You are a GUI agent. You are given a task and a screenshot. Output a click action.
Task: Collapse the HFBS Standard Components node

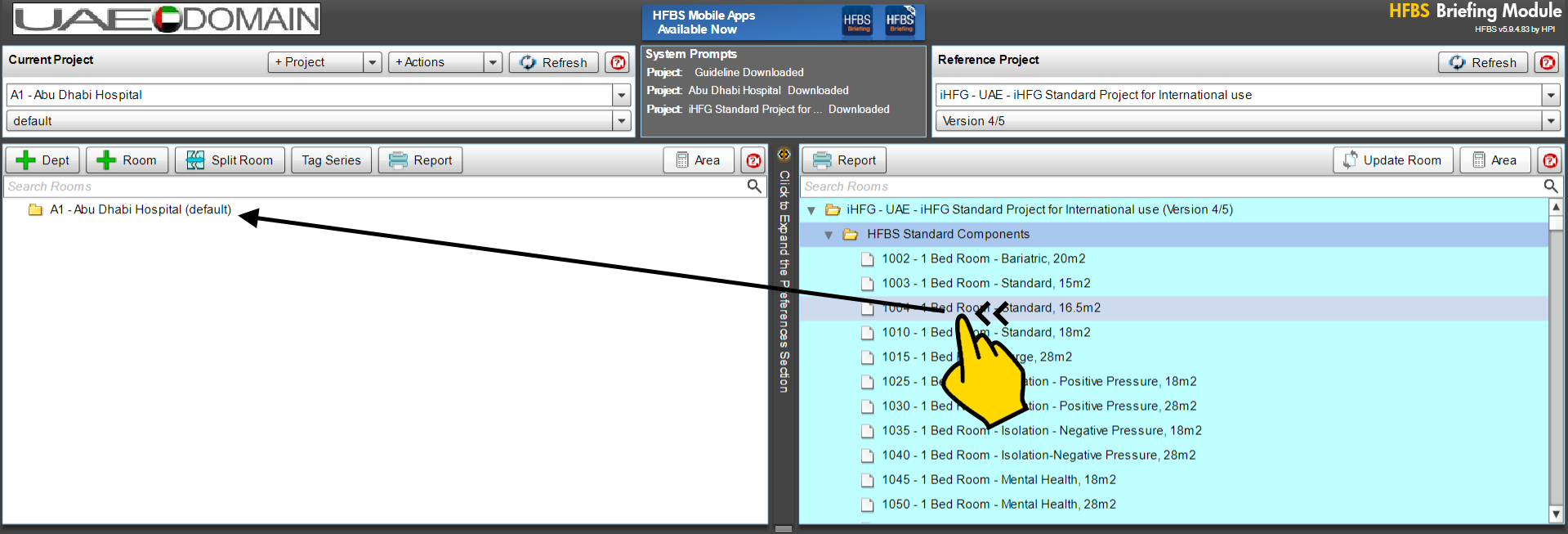(x=829, y=235)
